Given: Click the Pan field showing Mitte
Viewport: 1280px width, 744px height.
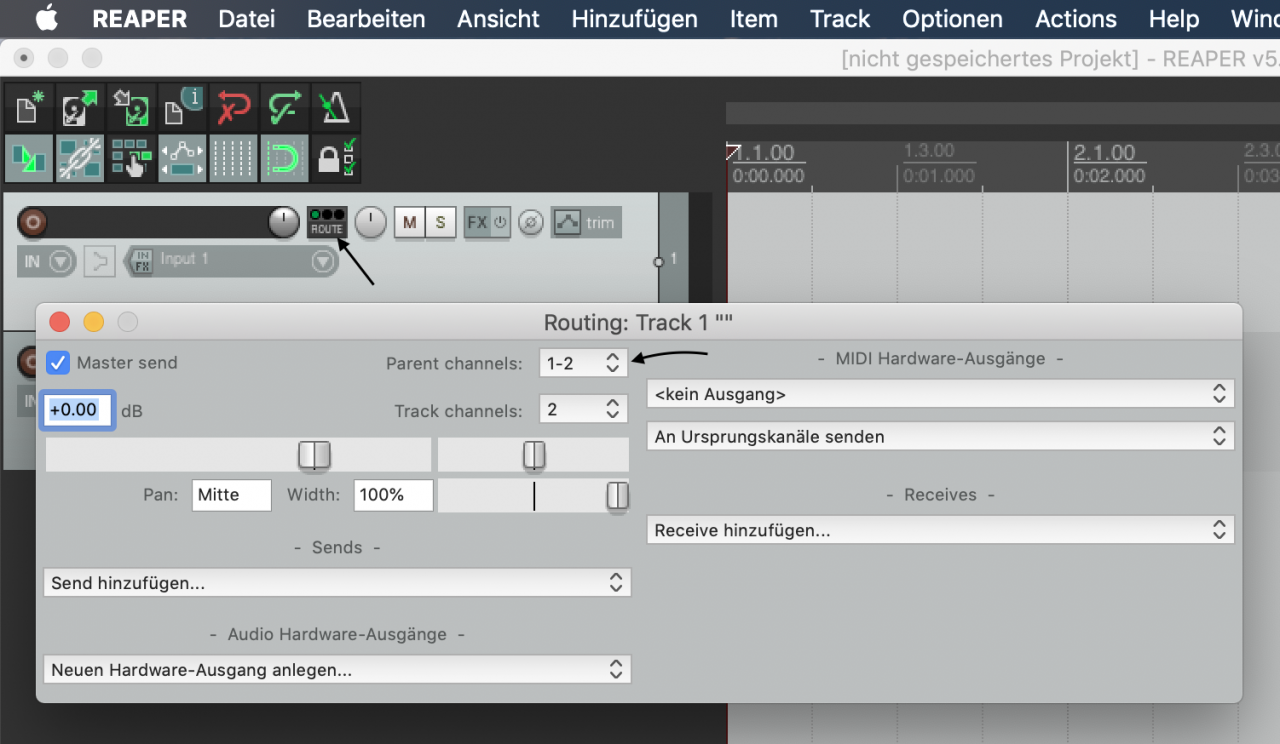Looking at the screenshot, I should pyautogui.click(x=231, y=495).
